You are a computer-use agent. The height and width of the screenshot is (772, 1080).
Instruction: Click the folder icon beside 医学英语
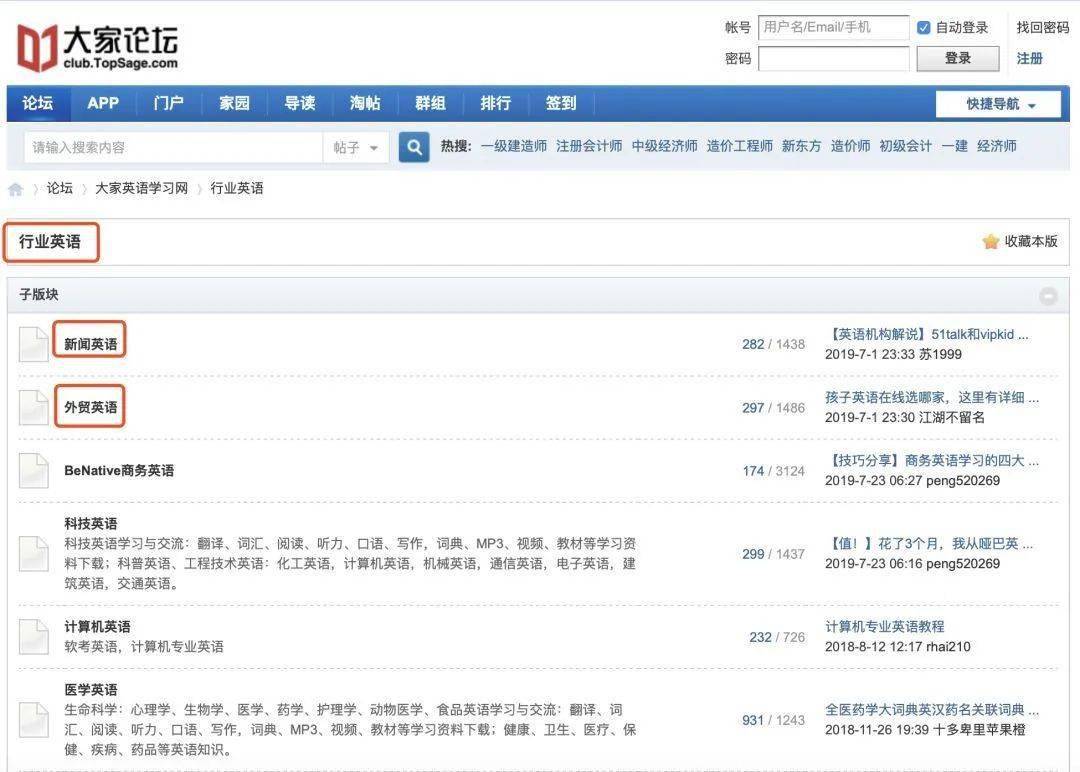coord(33,720)
